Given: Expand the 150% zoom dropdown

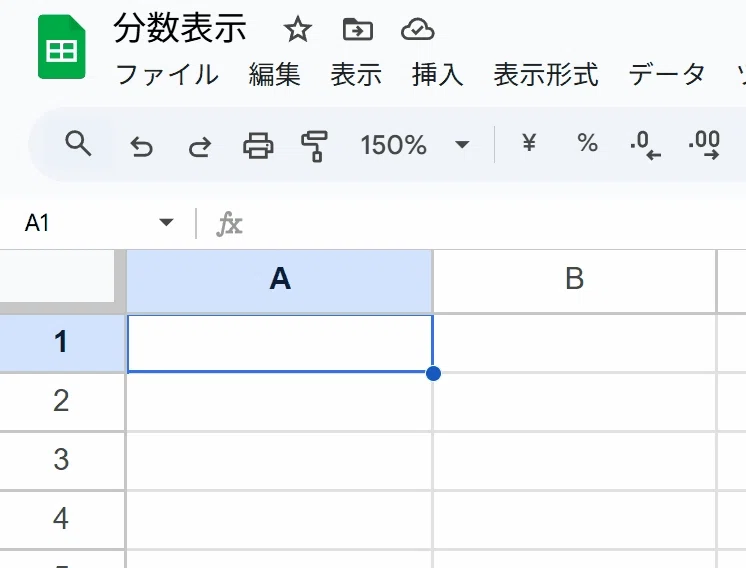Looking at the screenshot, I should point(462,144).
